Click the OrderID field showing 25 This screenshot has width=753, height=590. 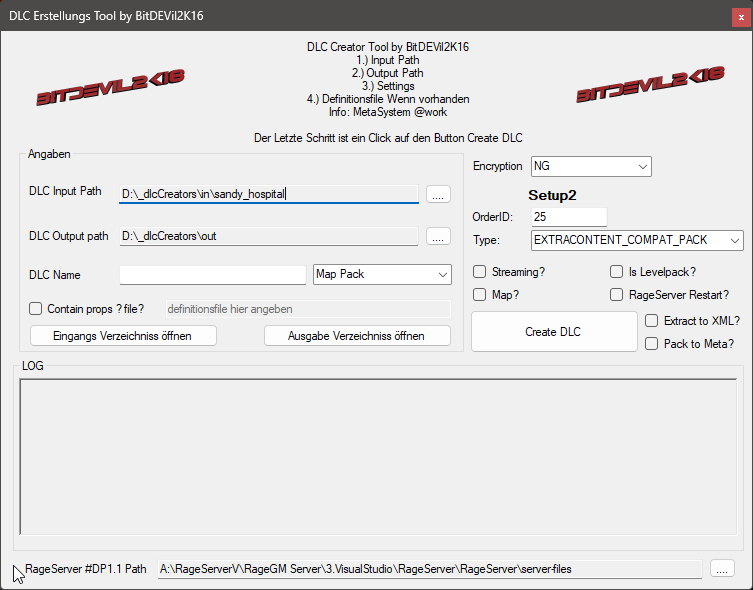(x=569, y=217)
